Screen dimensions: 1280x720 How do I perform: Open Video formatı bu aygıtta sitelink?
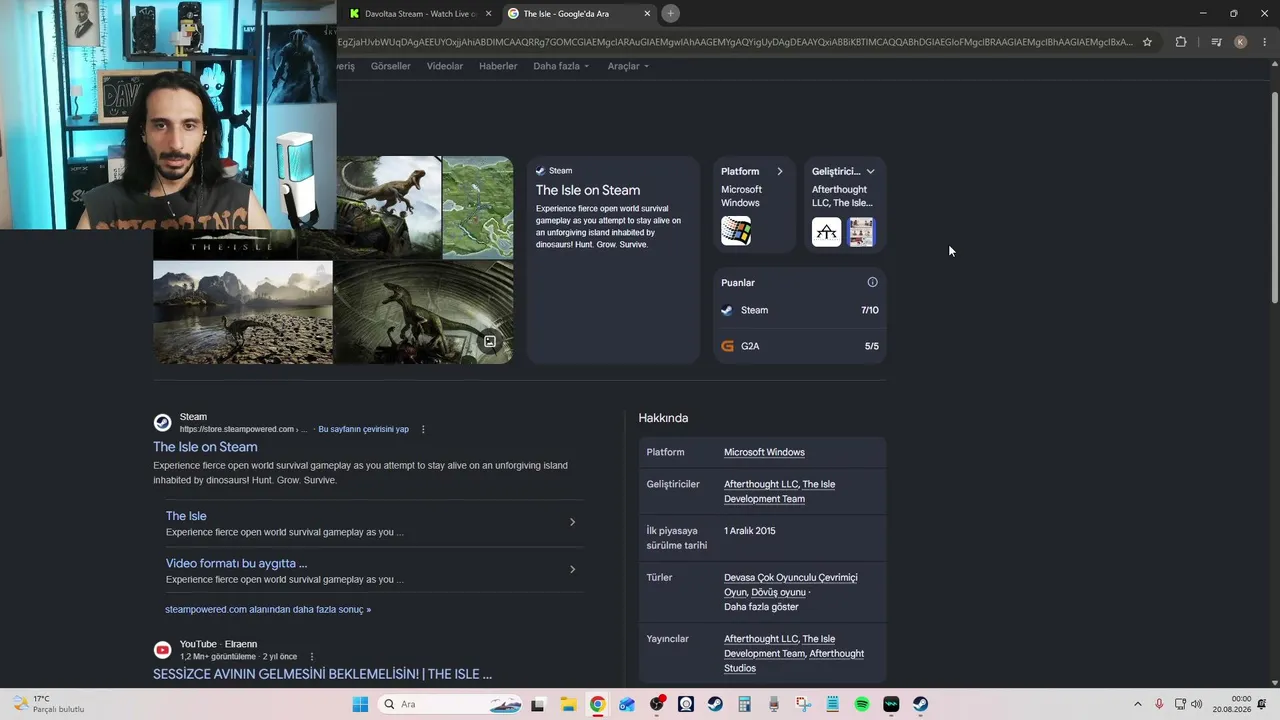point(237,563)
